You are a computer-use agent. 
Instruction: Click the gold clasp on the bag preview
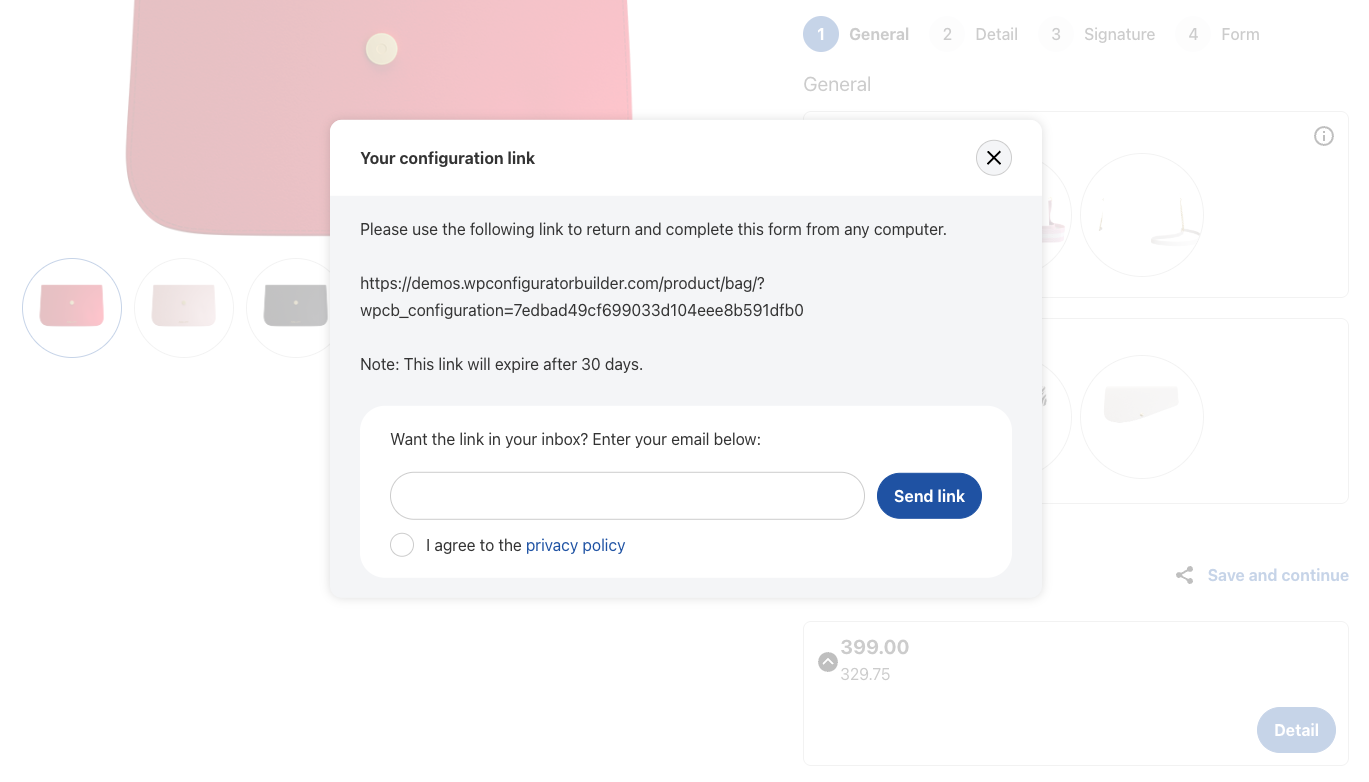click(381, 48)
